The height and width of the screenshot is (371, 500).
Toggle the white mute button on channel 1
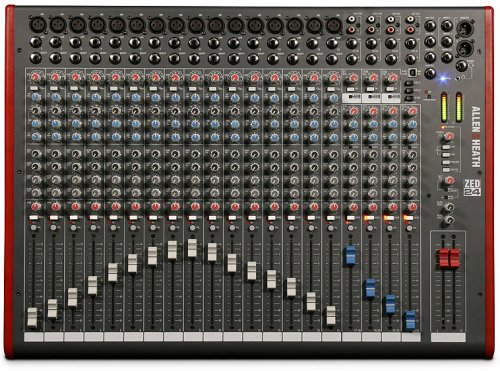pyautogui.click(x=33, y=217)
